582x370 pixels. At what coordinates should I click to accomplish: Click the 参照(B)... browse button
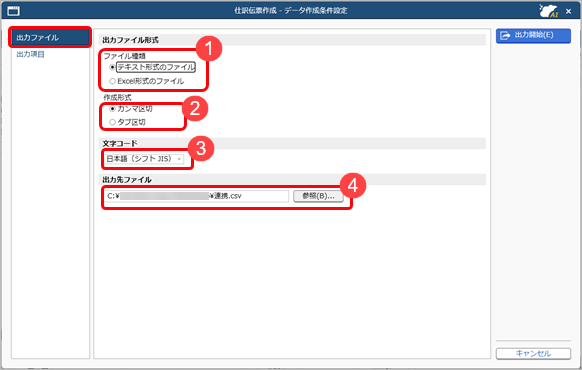318,196
